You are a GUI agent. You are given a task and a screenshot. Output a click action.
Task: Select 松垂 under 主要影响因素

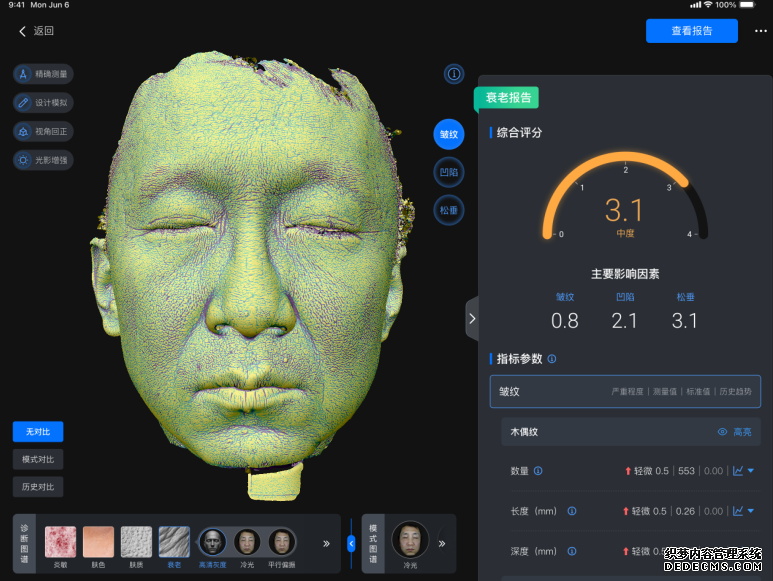pos(685,297)
